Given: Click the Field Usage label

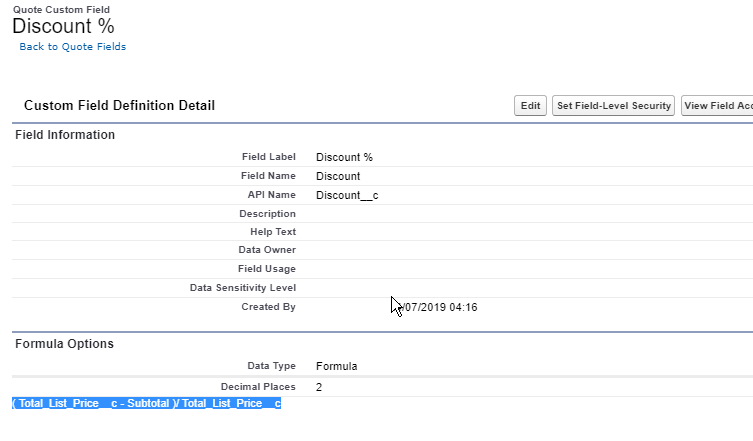Looking at the screenshot, I should pyautogui.click(x=268, y=269).
